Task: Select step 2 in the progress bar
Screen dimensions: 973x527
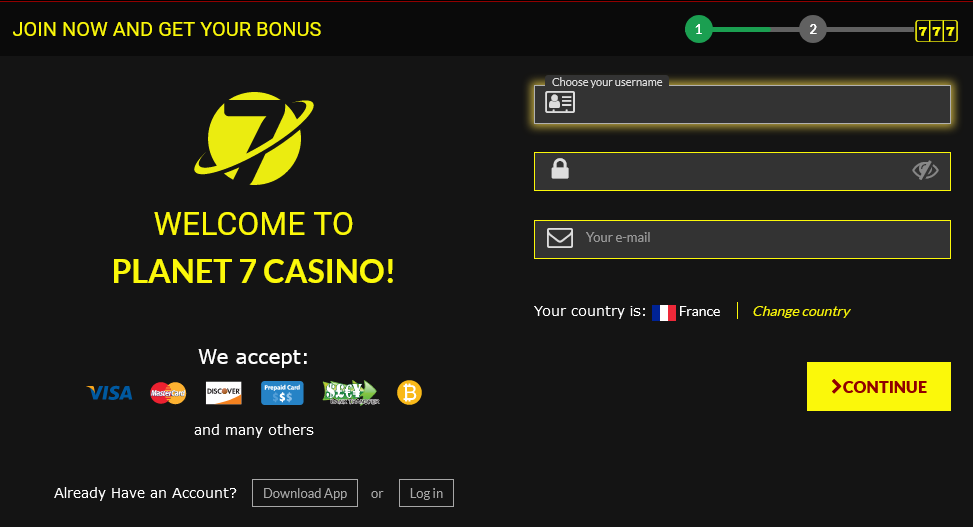Action: [813, 29]
